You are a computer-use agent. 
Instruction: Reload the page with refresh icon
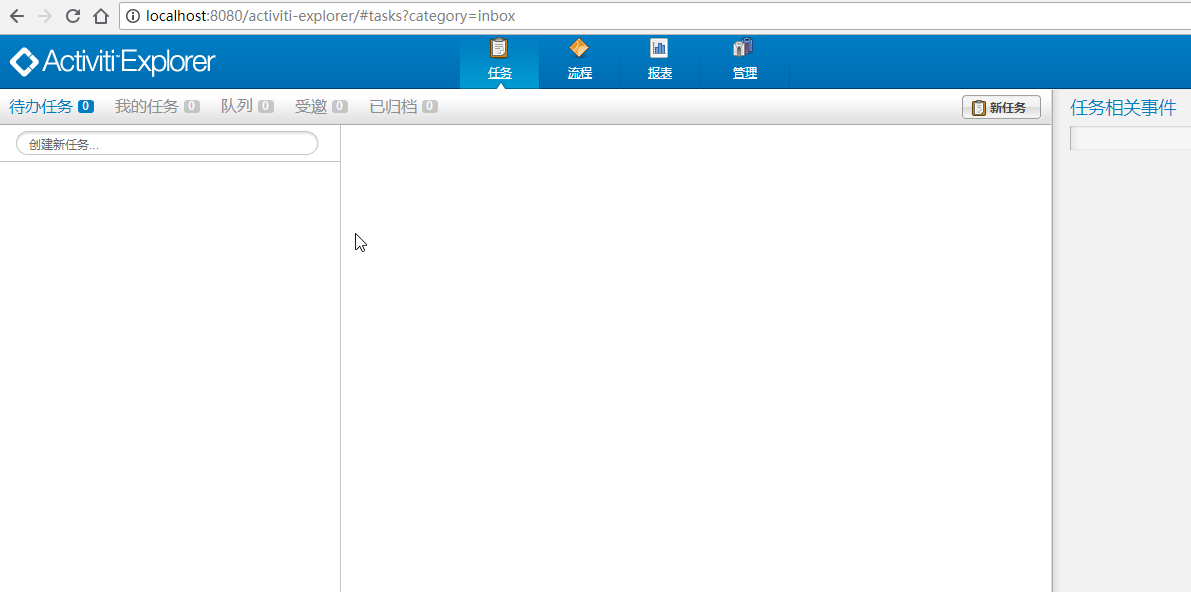point(73,16)
